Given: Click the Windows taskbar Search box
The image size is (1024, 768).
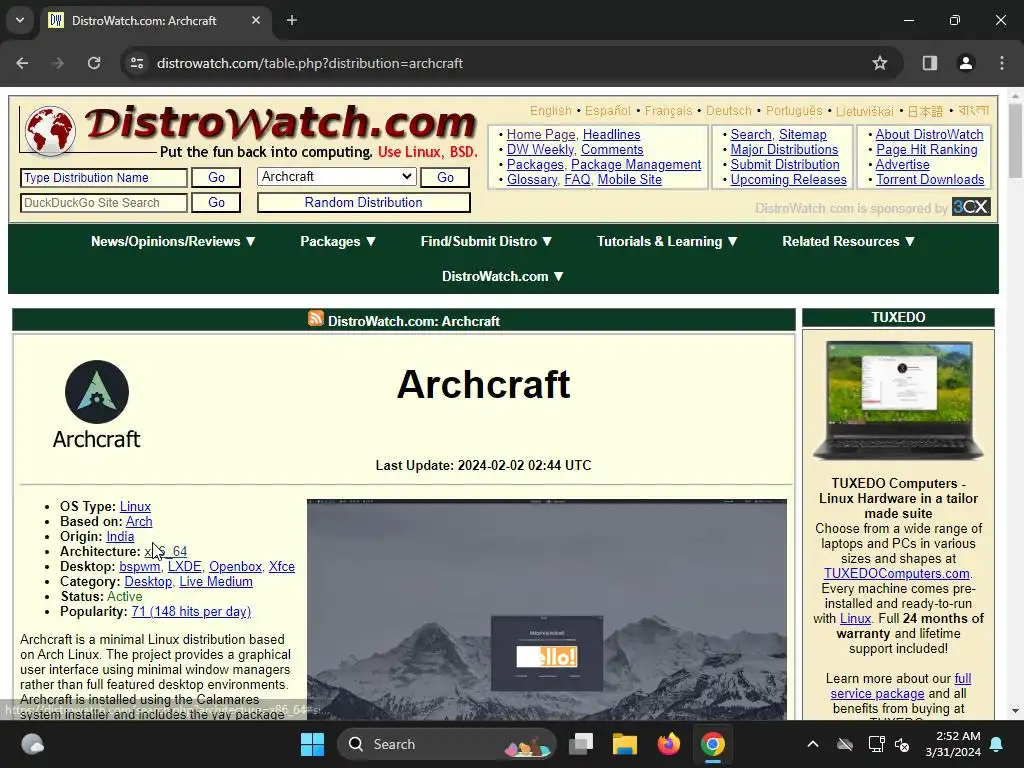Looking at the screenshot, I should tap(447, 744).
